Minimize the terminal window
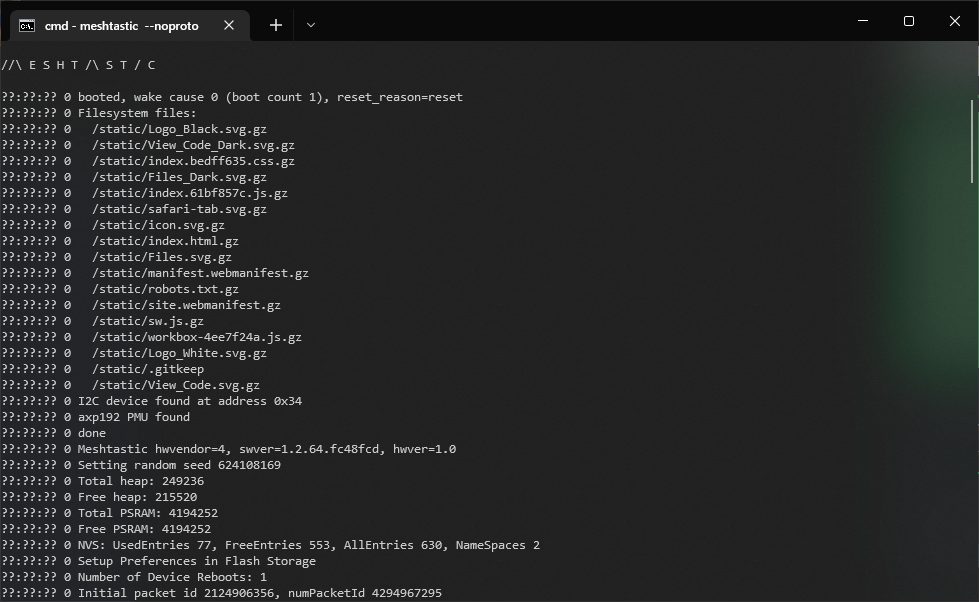The image size is (979, 602). click(x=862, y=21)
